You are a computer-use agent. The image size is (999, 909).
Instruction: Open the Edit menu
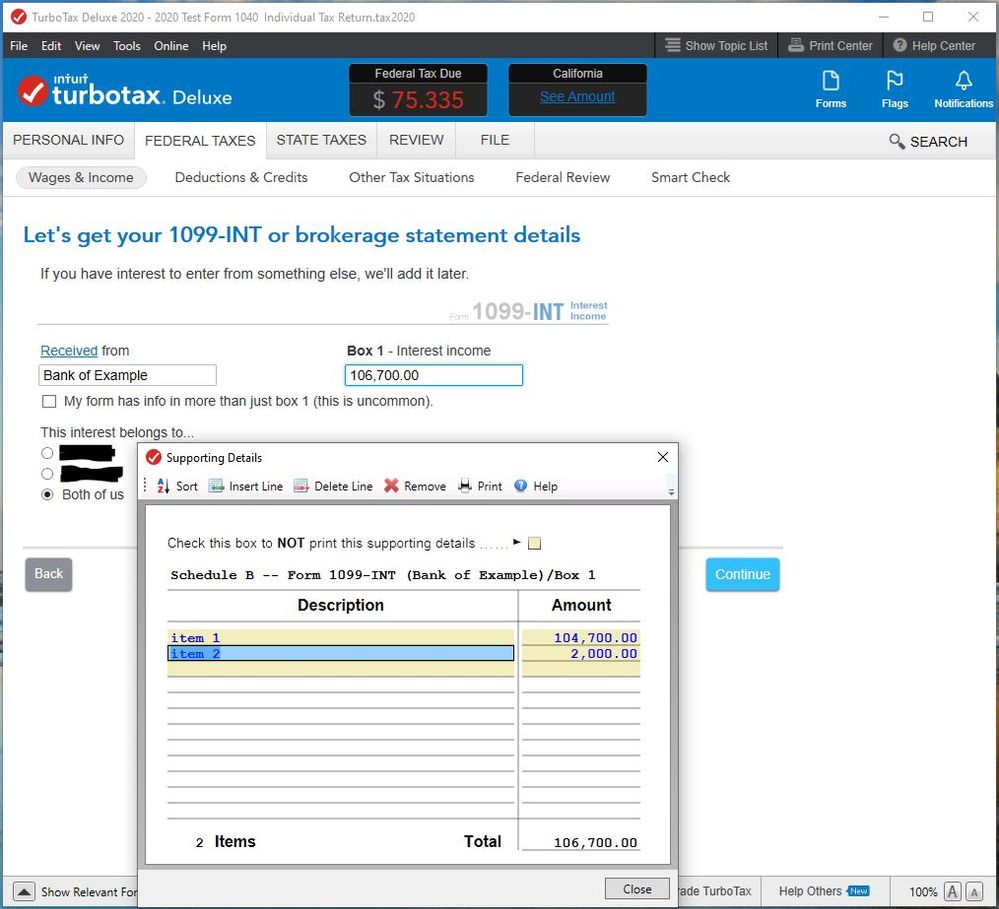[51, 46]
